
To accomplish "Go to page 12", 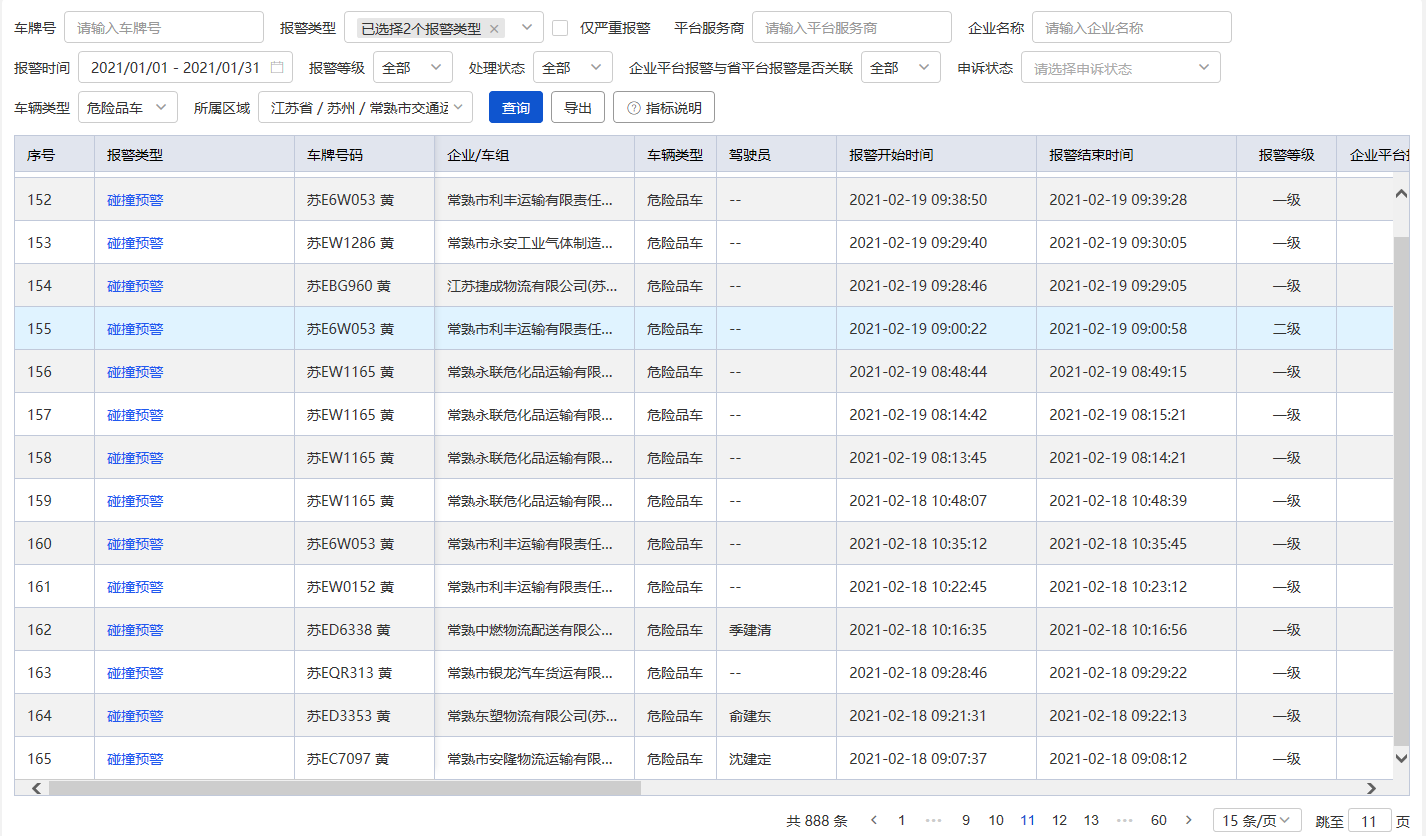I will coord(1060,821).
